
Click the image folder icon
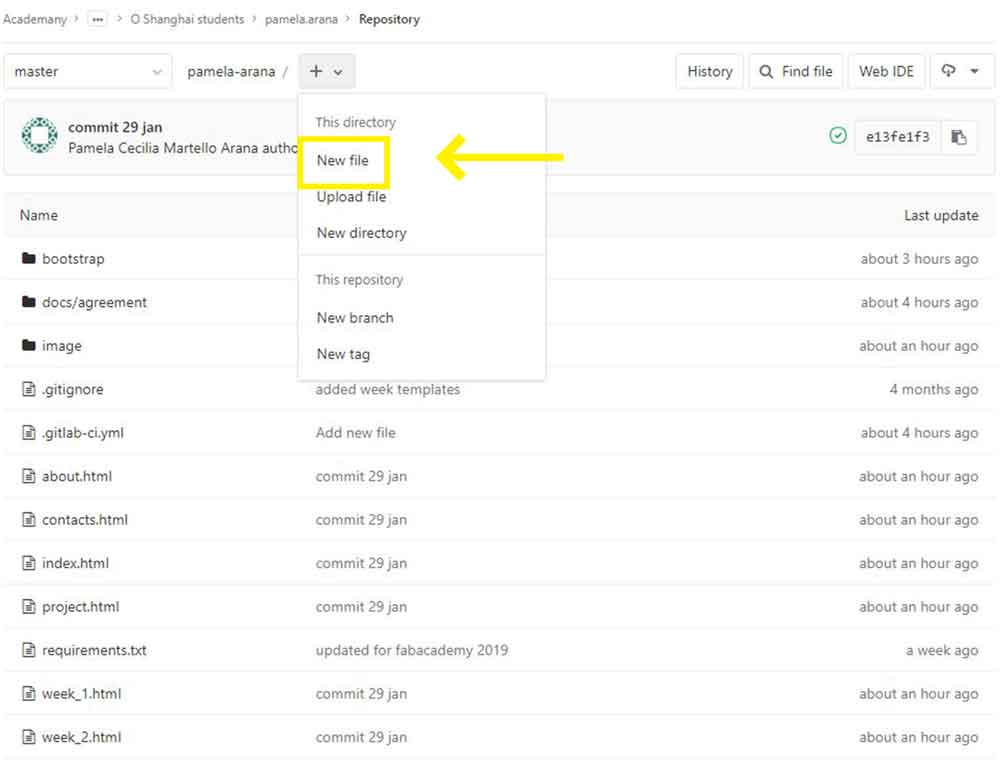(29, 346)
